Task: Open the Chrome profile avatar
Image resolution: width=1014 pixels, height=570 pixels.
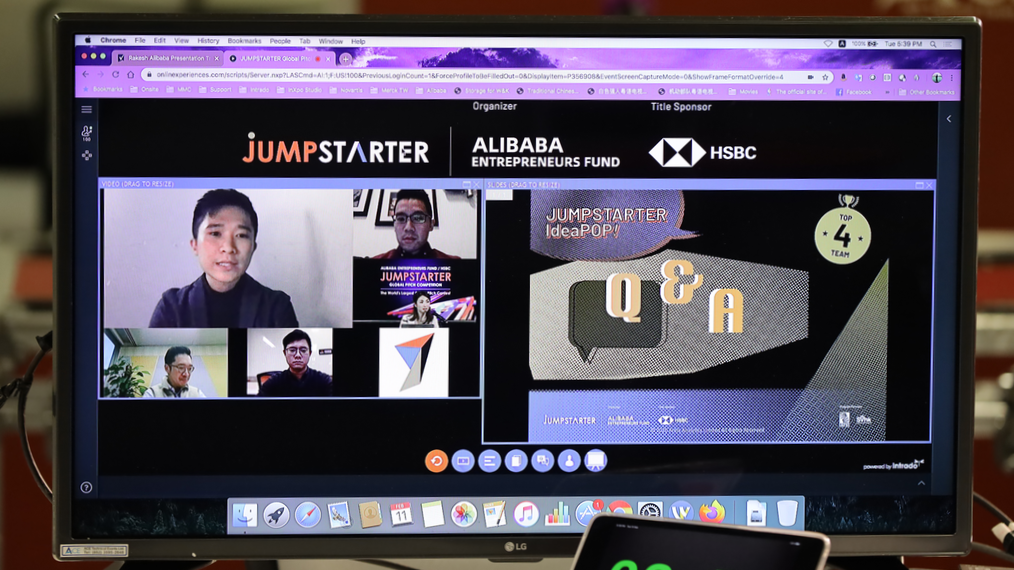Action: point(937,78)
